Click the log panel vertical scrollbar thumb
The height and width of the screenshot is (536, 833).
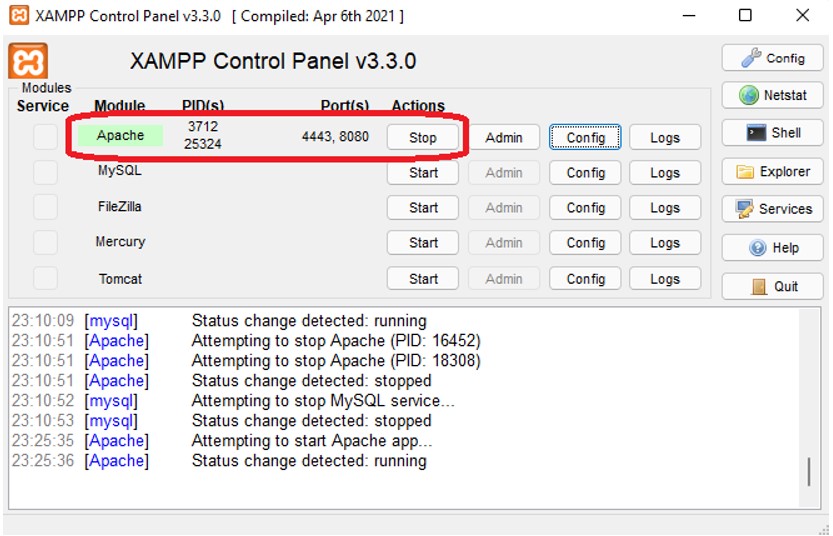click(809, 472)
